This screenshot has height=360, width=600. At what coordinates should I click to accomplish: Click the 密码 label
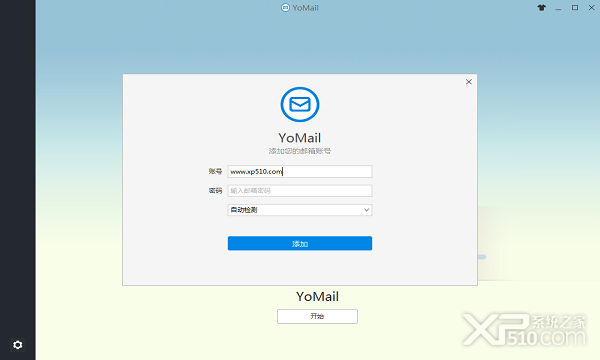tap(215, 191)
